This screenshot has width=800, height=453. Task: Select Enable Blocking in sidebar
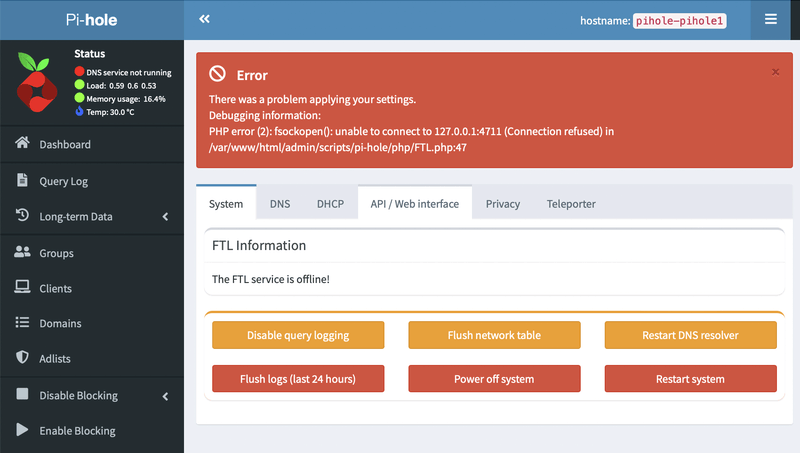(x=92, y=431)
